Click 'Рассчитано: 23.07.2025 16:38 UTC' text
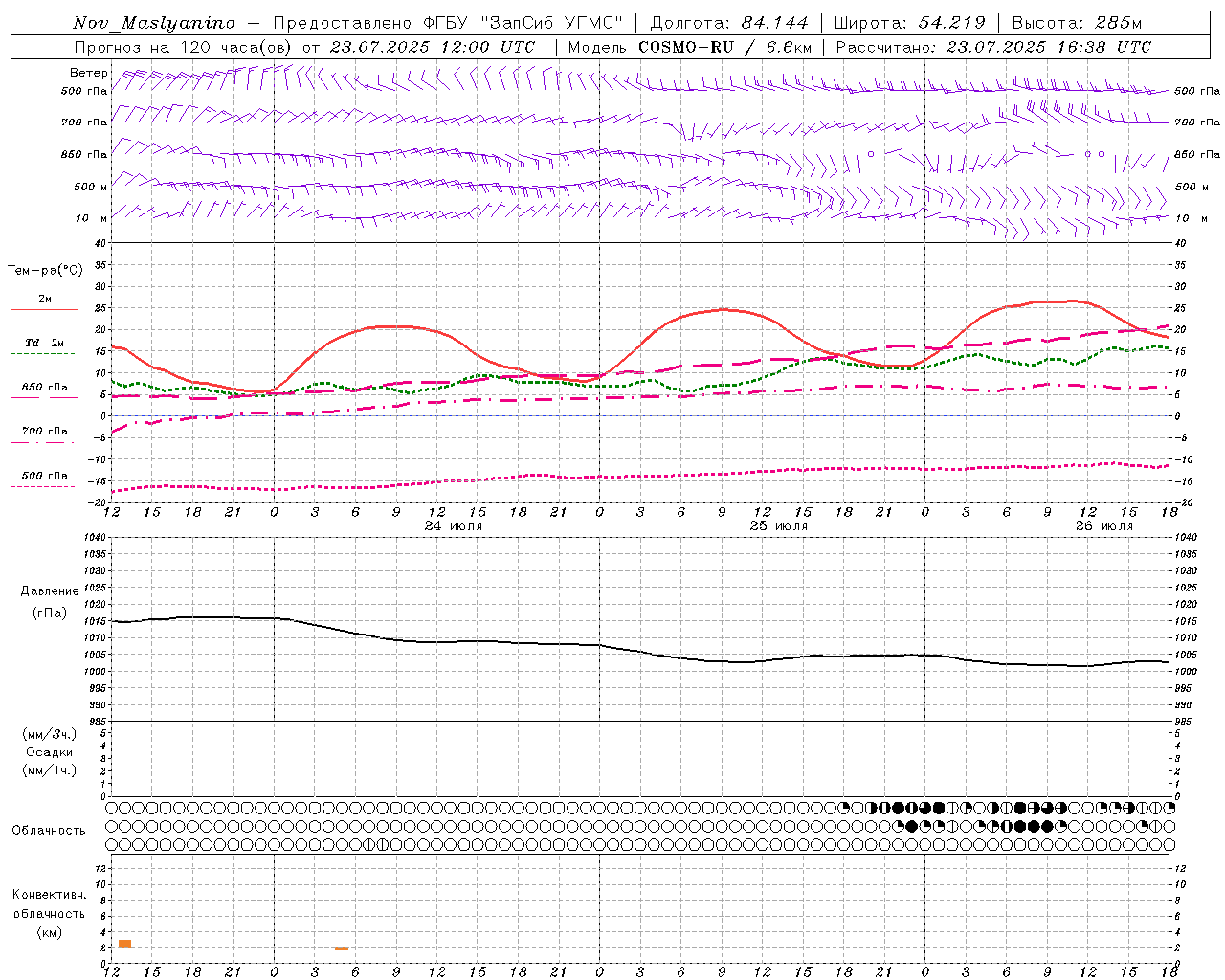The height and width of the screenshot is (980, 1225). 993,47
